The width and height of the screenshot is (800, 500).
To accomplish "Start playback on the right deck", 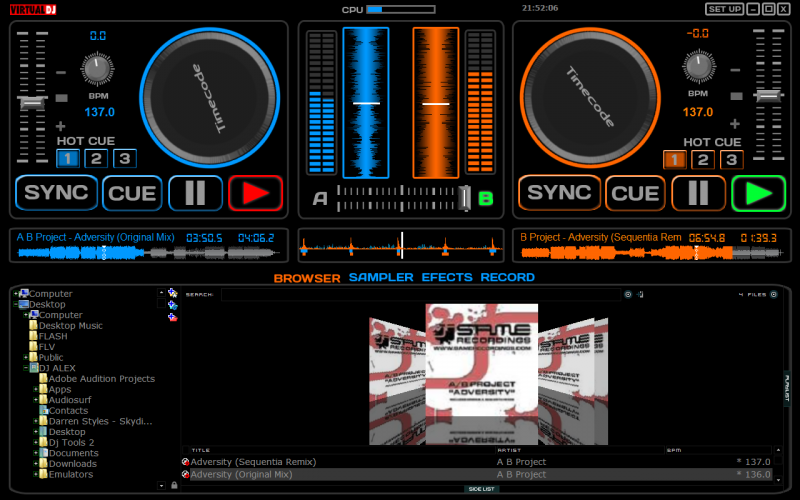I will pos(758,193).
